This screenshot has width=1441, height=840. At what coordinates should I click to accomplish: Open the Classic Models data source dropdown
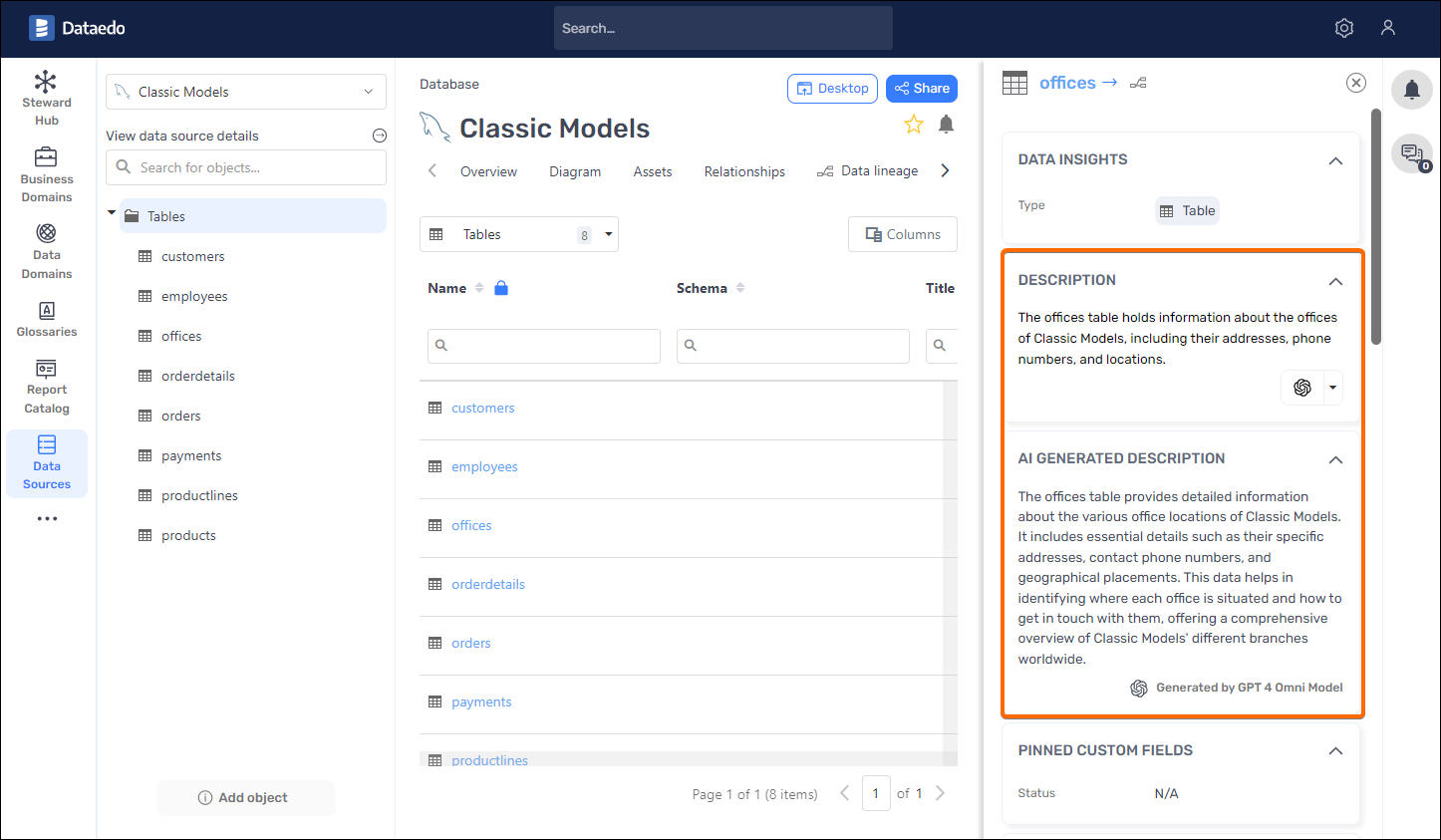tap(246, 92)
